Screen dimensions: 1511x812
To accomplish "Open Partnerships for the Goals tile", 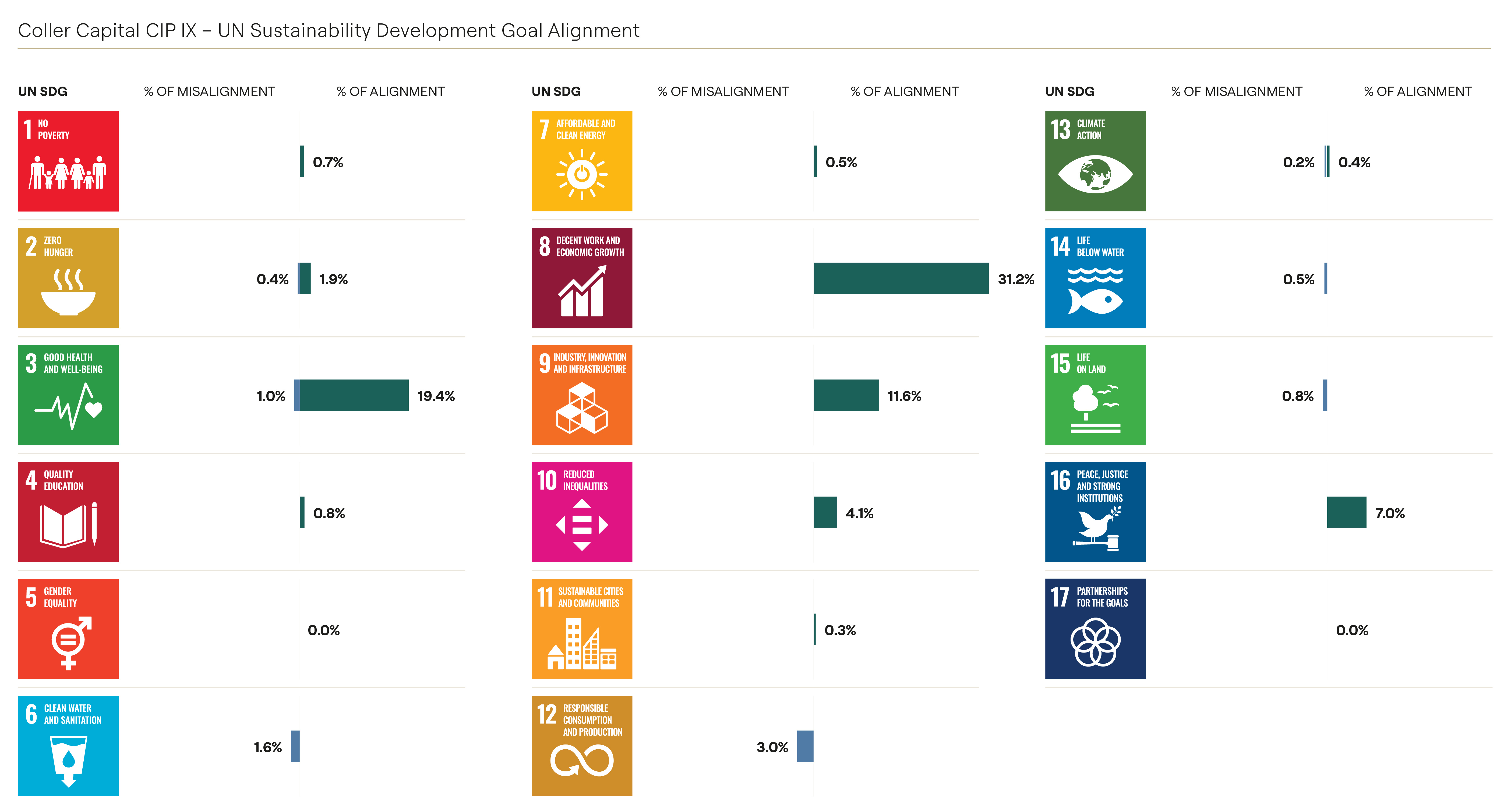I will (x=1095, y=629).
